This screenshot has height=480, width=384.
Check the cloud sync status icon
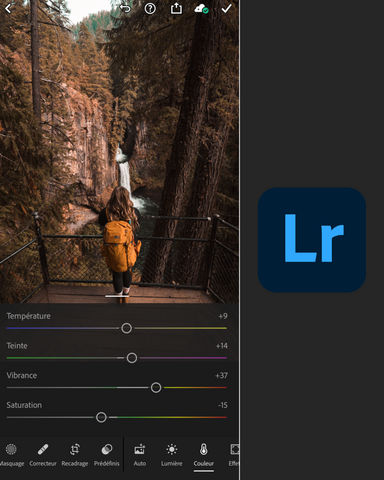pos(201,9)
